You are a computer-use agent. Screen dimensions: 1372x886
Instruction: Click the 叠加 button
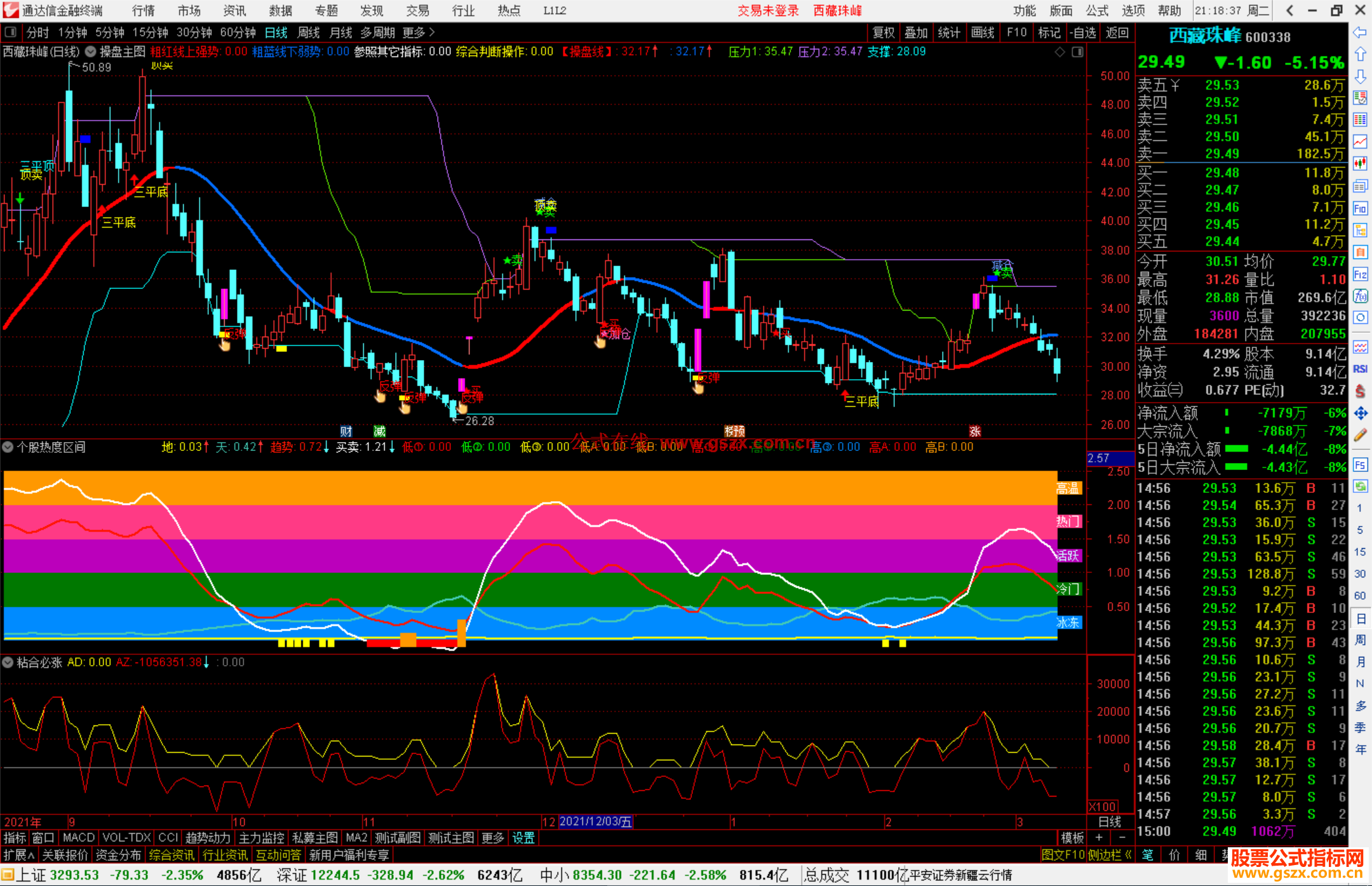point(916,32)
